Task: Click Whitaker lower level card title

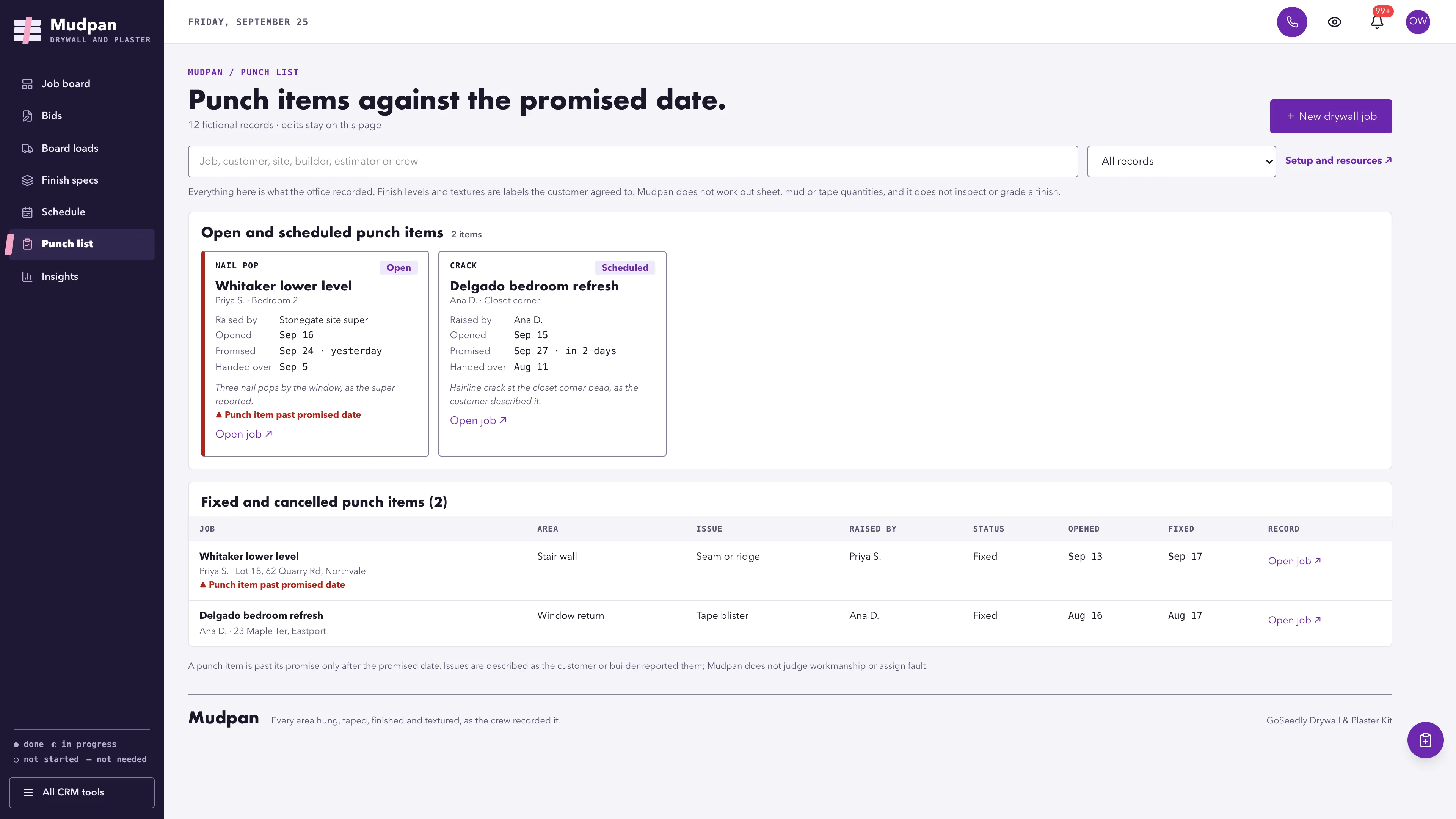Action: (283, 286)
